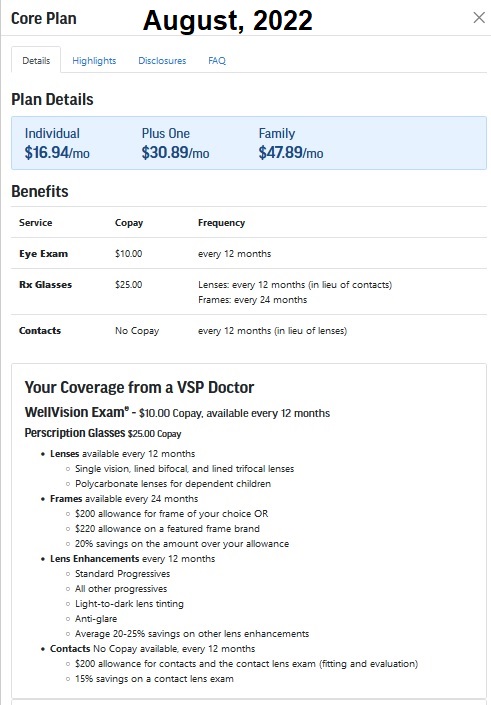Click the Core Plan title

tap(44, 18)
